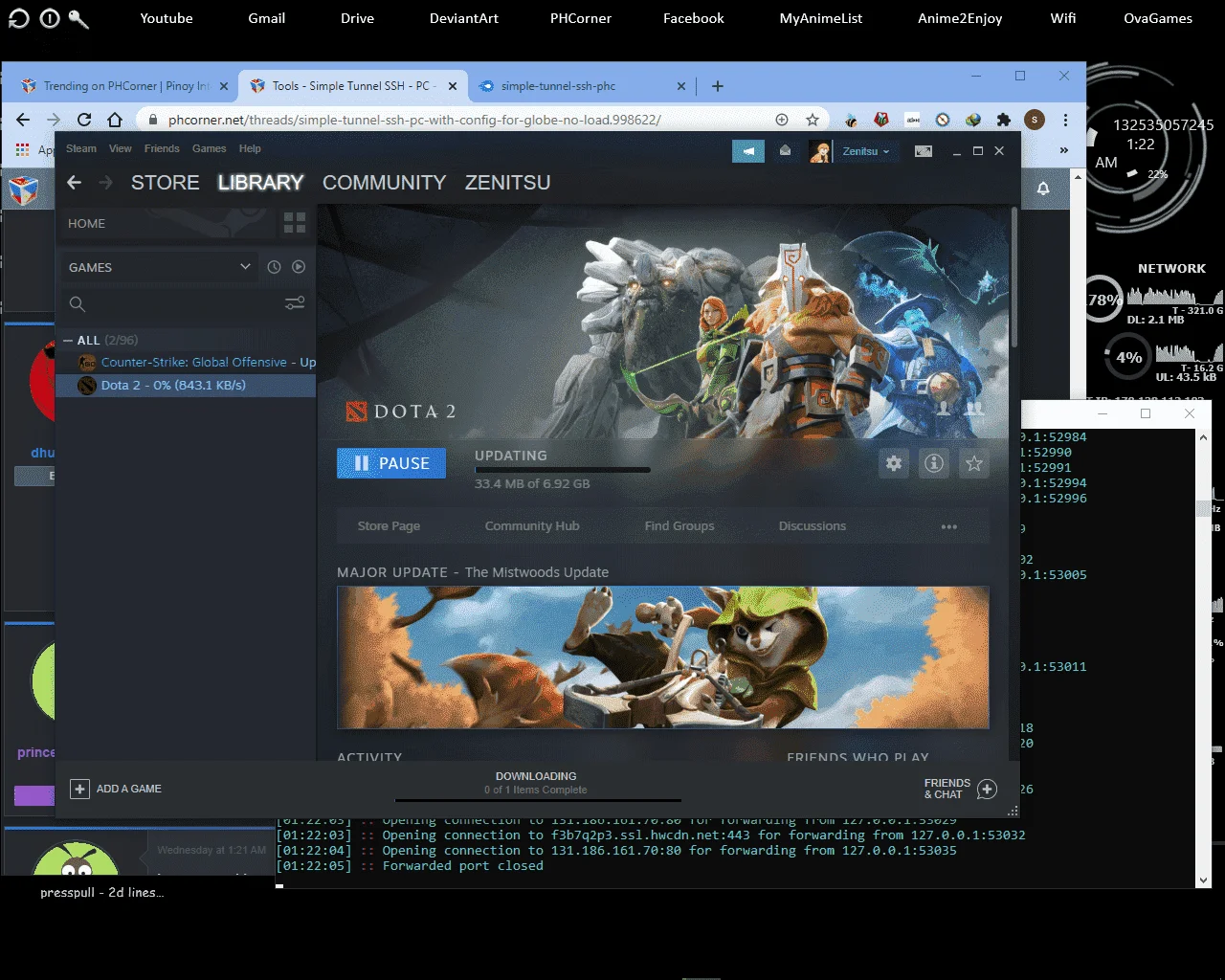
Task: Open Dota 2 Community Hub link
Action: coord(532,526)
